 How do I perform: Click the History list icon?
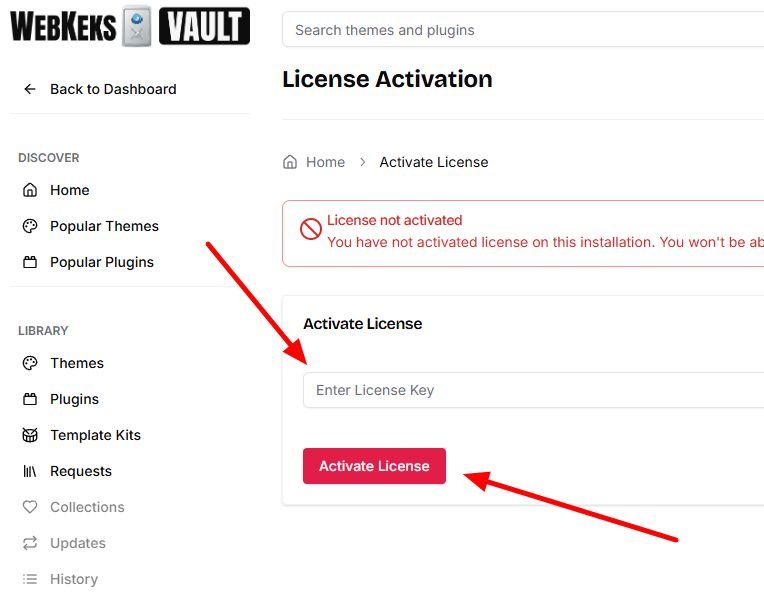click(30, 579)
